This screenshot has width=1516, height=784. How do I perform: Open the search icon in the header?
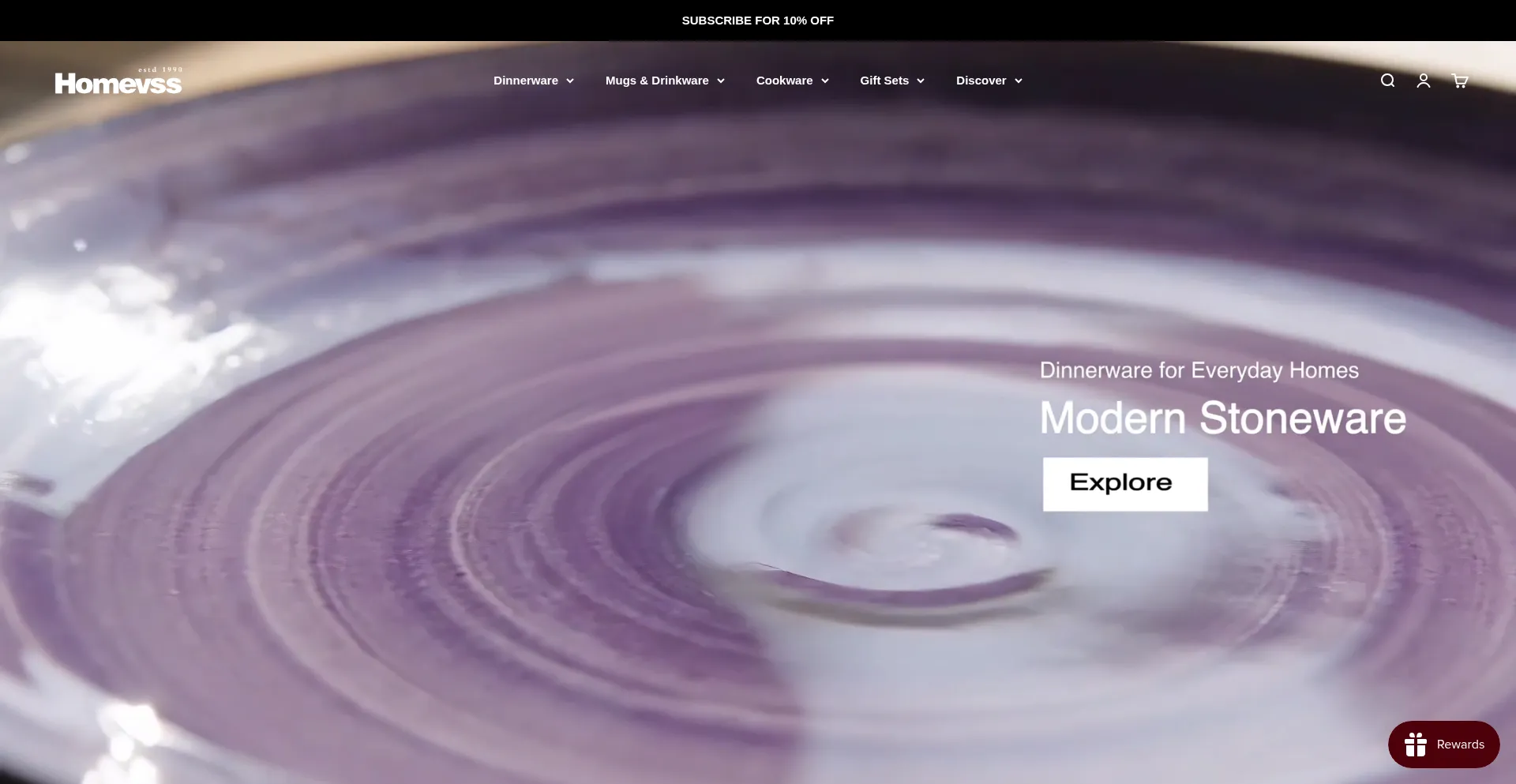(1387, 81)
